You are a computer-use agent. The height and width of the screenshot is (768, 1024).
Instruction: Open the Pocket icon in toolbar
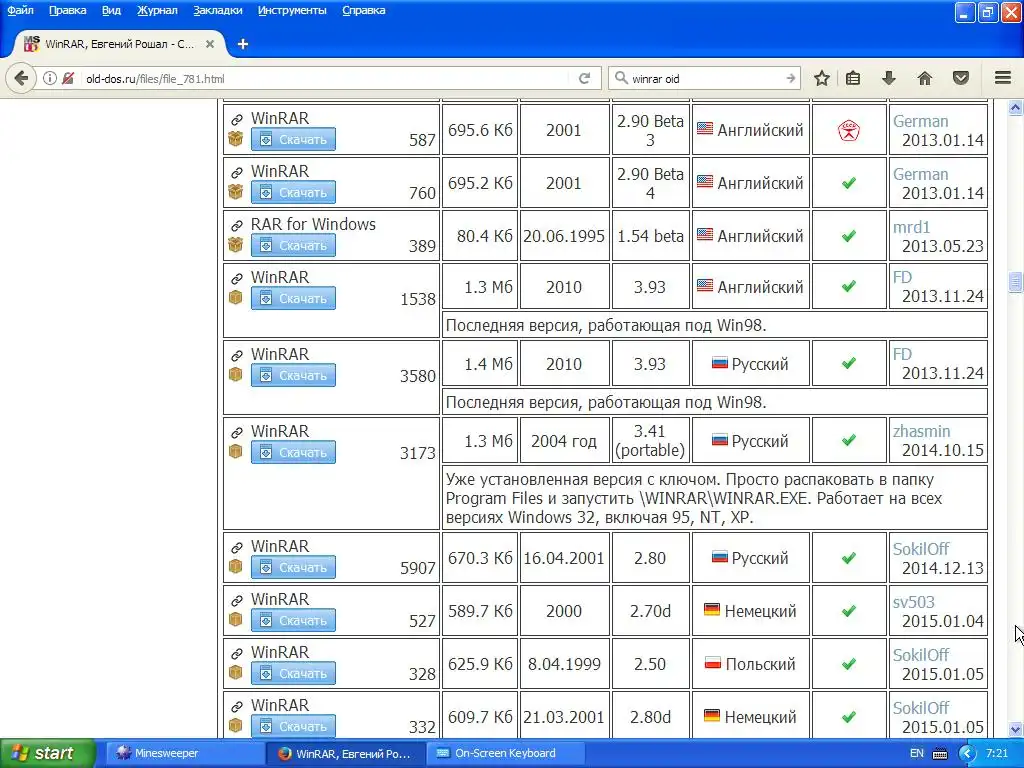pyautogui.click(x=961, y=78)
